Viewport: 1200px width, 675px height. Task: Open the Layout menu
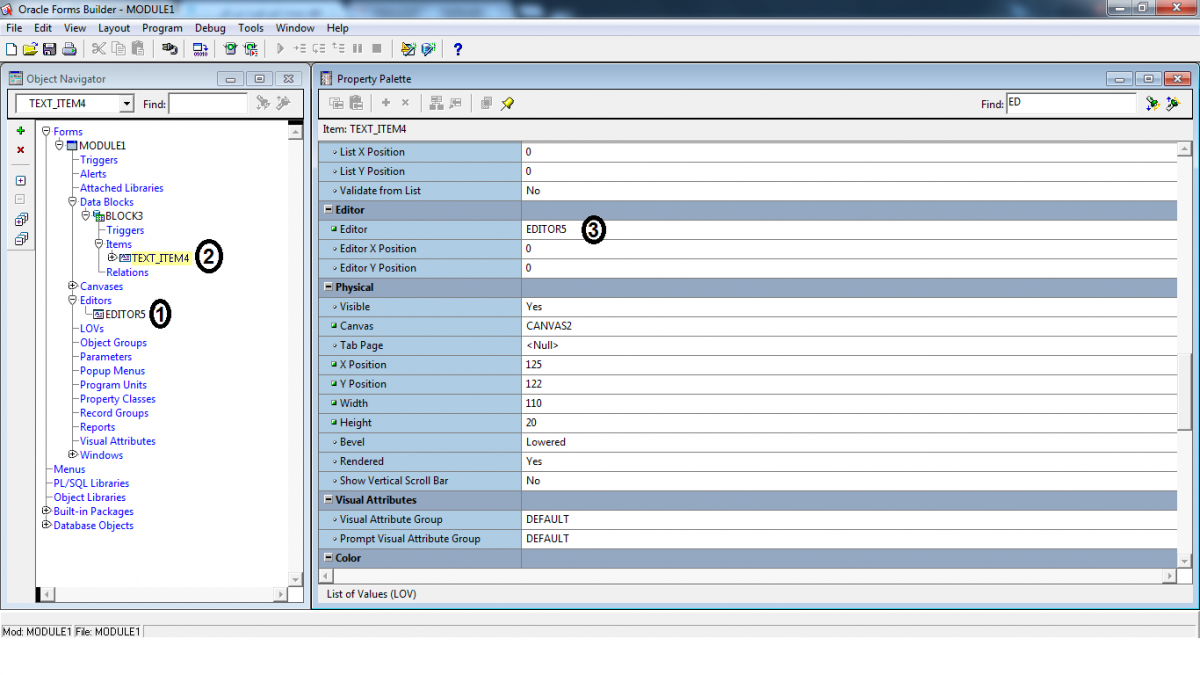click(x=114, y=28)
